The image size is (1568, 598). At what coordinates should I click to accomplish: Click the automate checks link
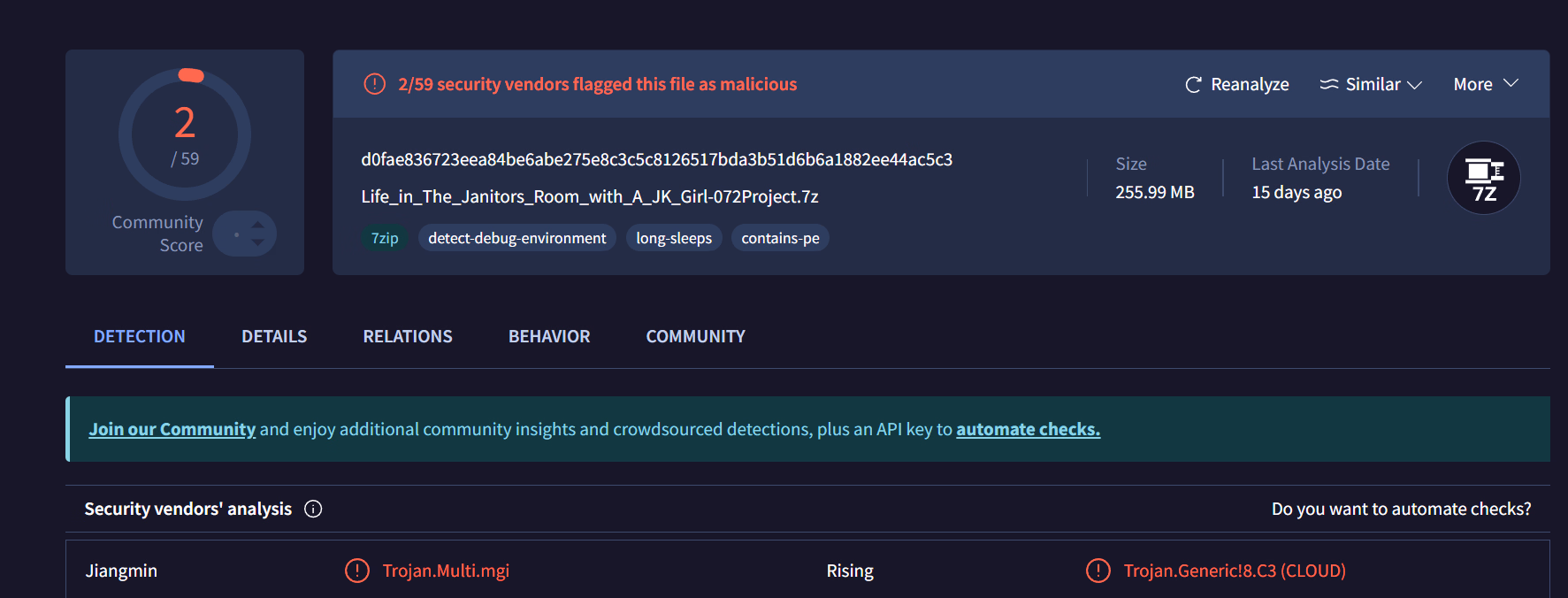pyautogui.click(x=1028, y=429)
